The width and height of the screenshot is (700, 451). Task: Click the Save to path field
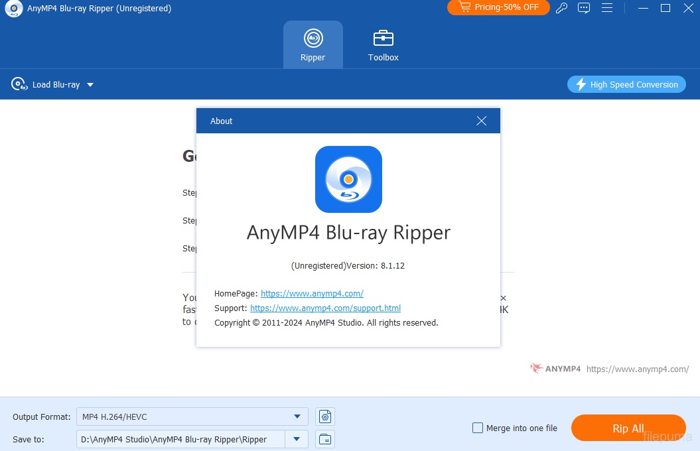coord(181,439)
